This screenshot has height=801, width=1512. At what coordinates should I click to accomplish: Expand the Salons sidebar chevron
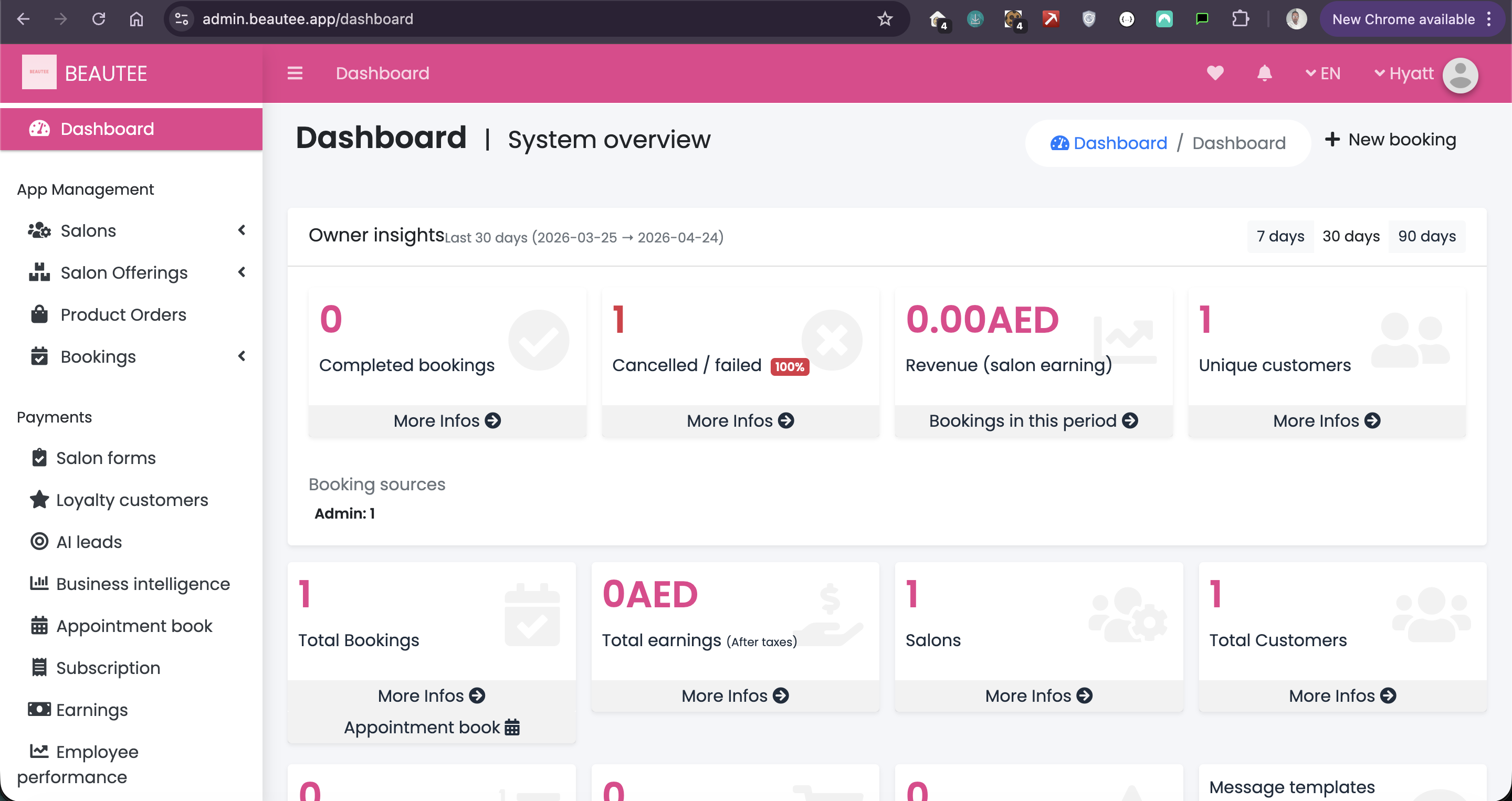tap(241, 230)
